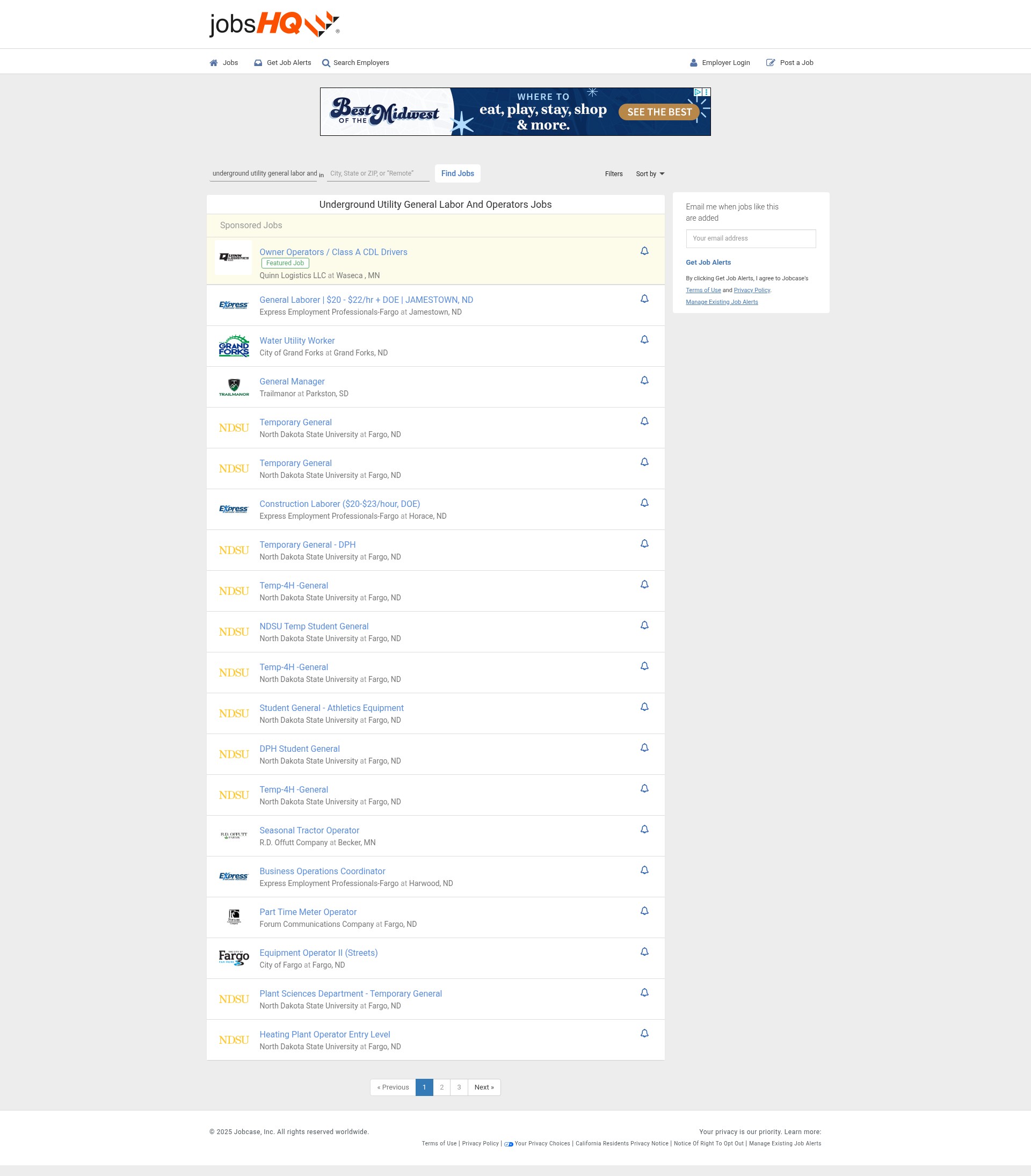1031x1176 pixels.
Task: Focus the job keyword search field
Action: pyautogui.click(x=263, y=173)
